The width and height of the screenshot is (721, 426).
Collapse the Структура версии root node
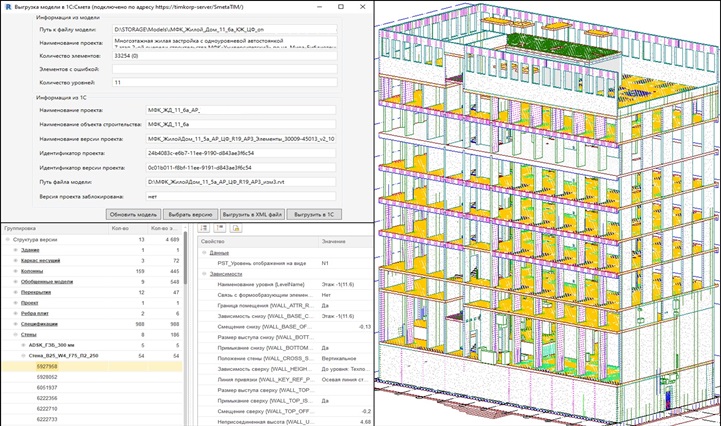click(7, 239)
